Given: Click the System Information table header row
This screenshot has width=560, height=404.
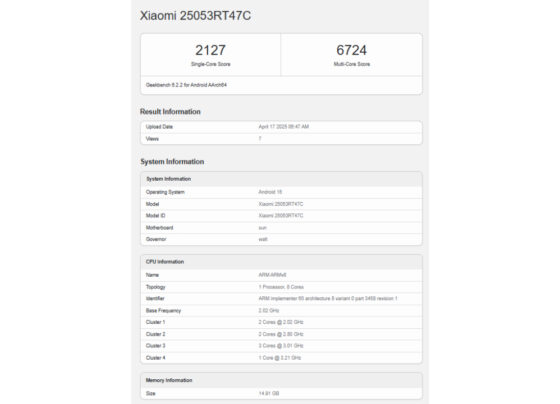Looking at the screenshot, I should coord(281,179).
